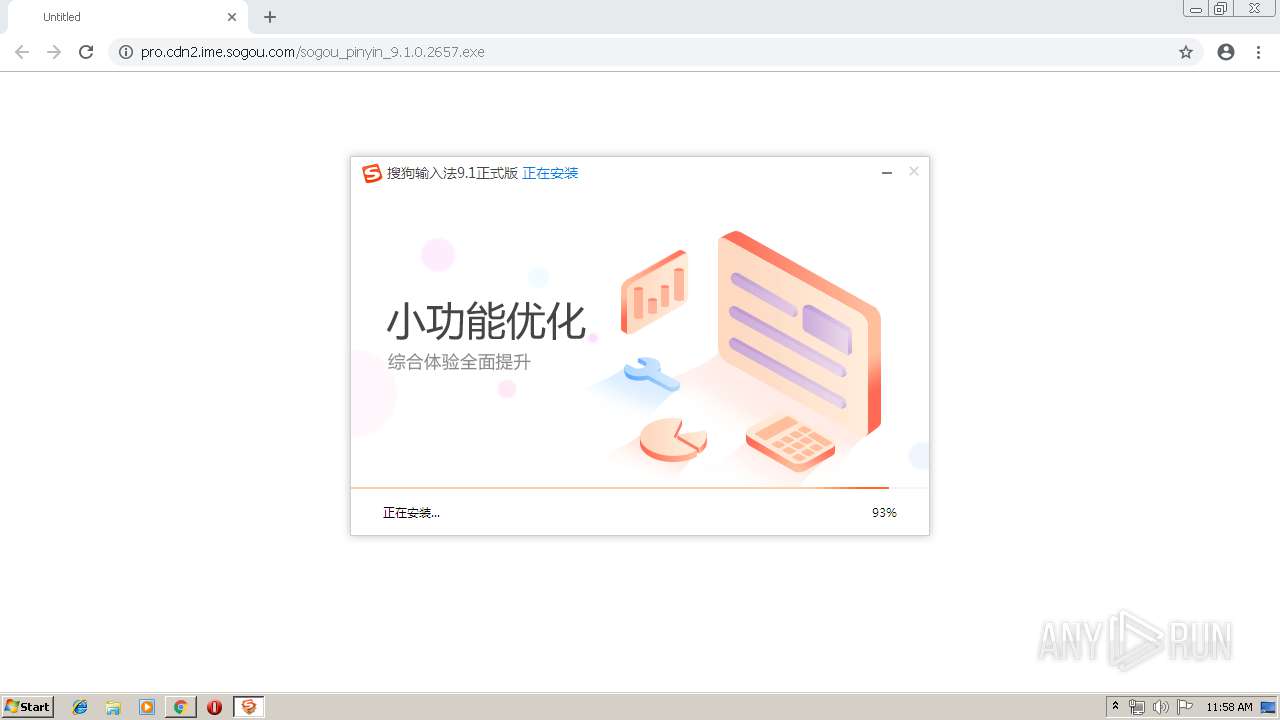The width and height of the screenshot is (1280, 720).
Task: Go back in browser history
Action: (22, 52)
